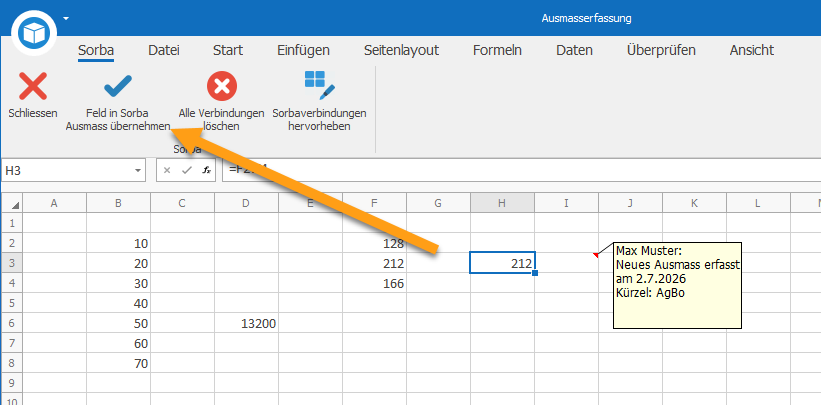Viewport: 821px width, 405px height.
Task: Select row 9 header
Action: click(x=12, y=383)
